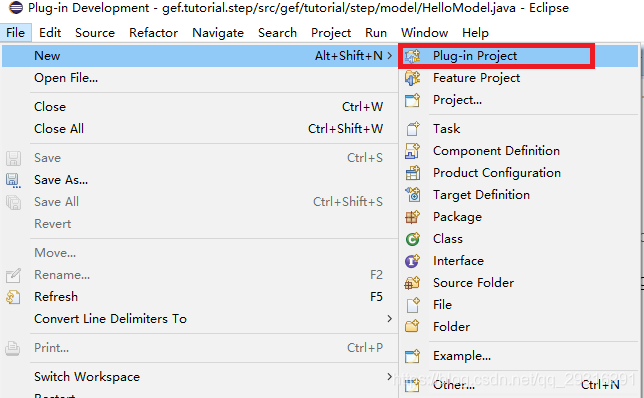
Task: Click the Task icon in New submenu
Action: 413,129
